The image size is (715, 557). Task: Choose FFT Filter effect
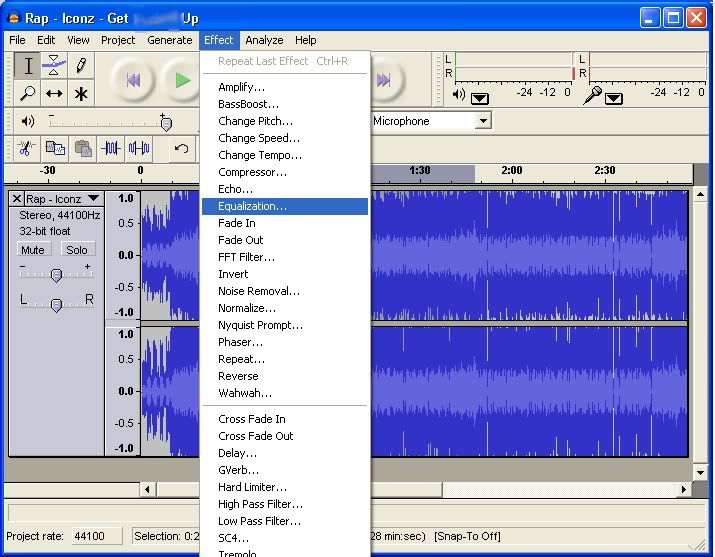(285, 257)
